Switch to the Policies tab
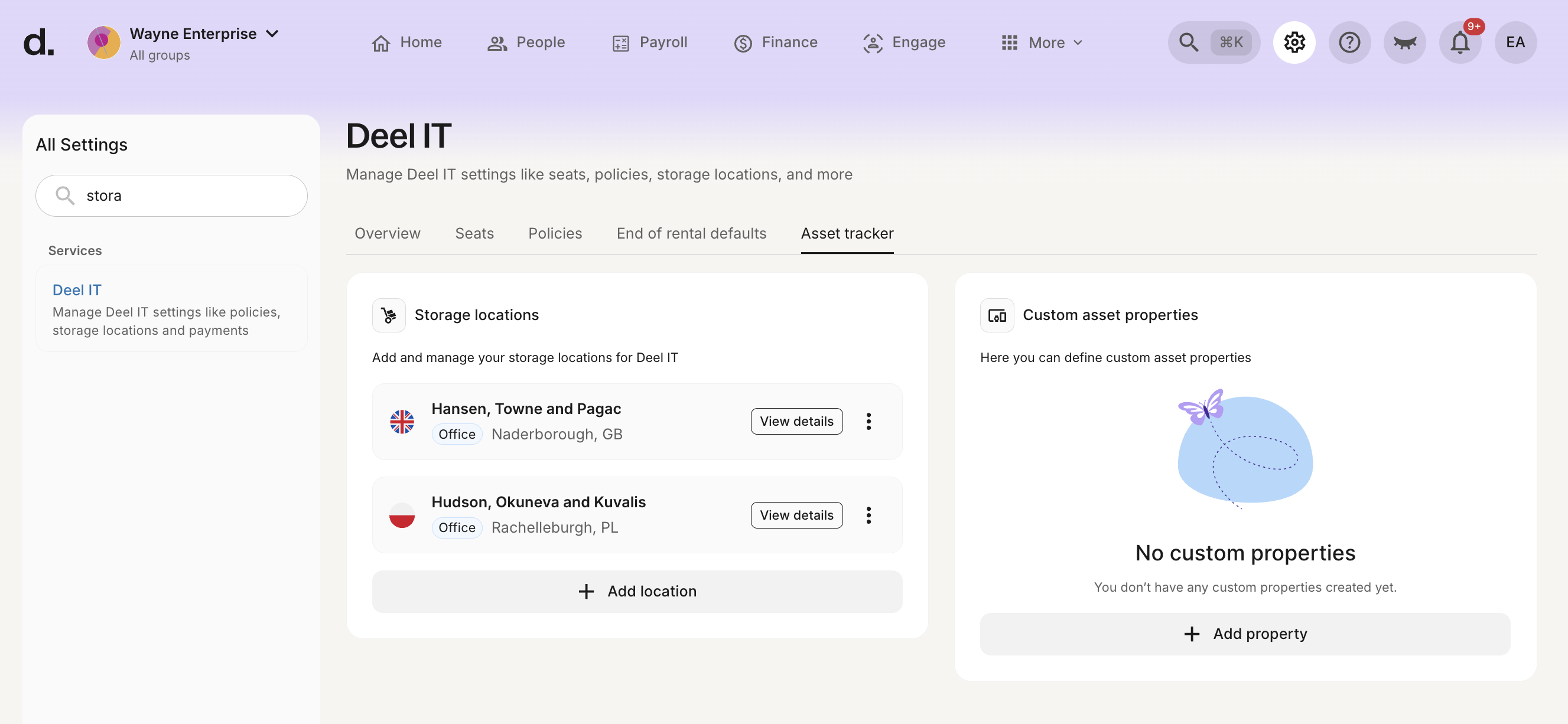This screenshot has width=1568, height=724. (x=555, y=234)
